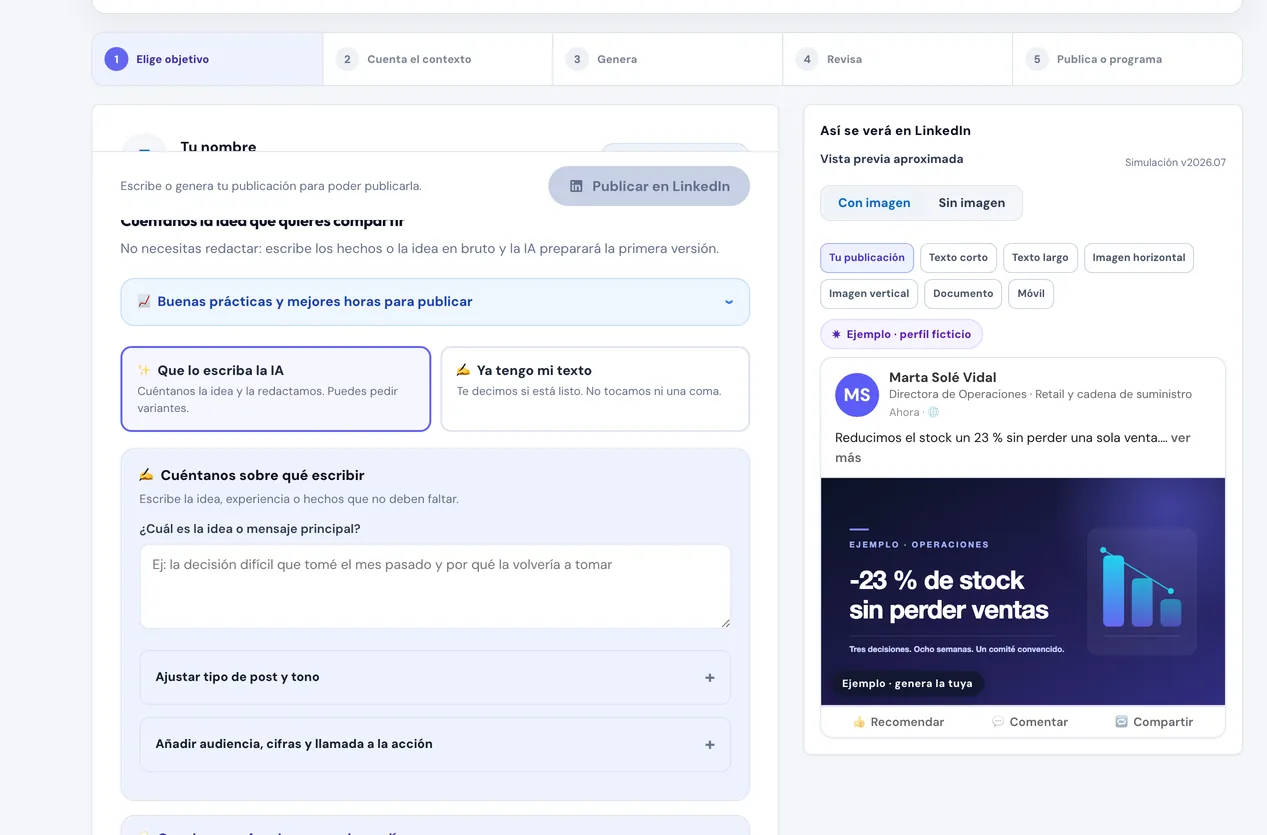Screen dimensions: 1267x835
Task: Select the Móvil preview chip
Action: pyautogui.click(x=1031, y=294)
